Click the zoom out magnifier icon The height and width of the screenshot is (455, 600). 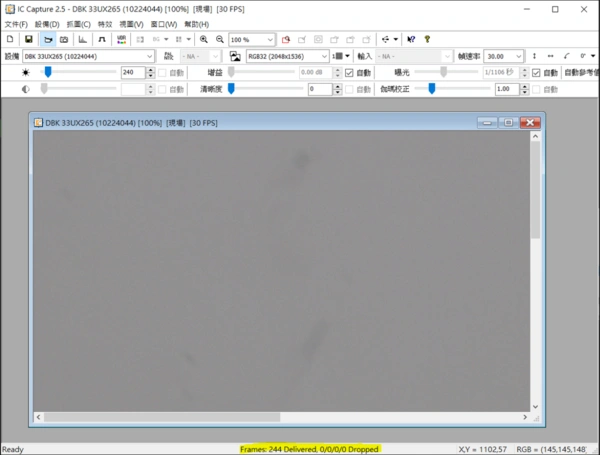pos(219,39)
